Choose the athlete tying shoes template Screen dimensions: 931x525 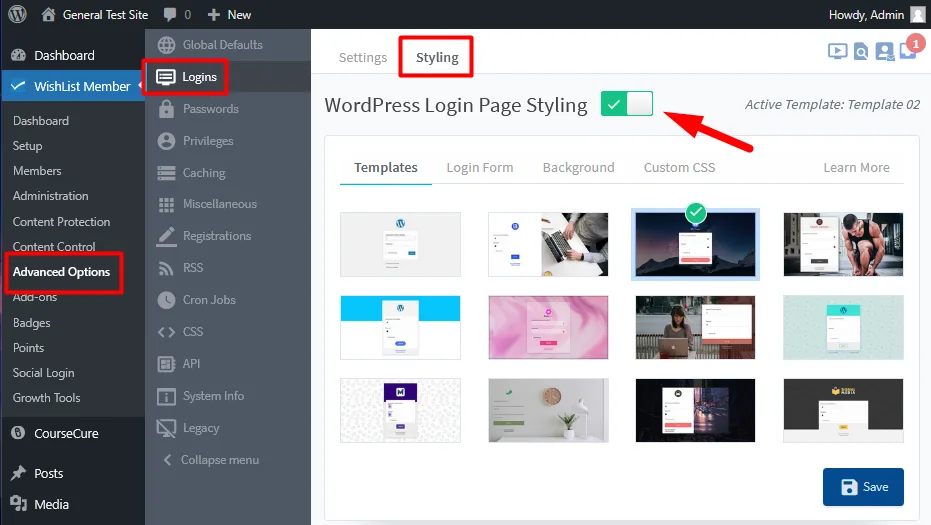843,244
